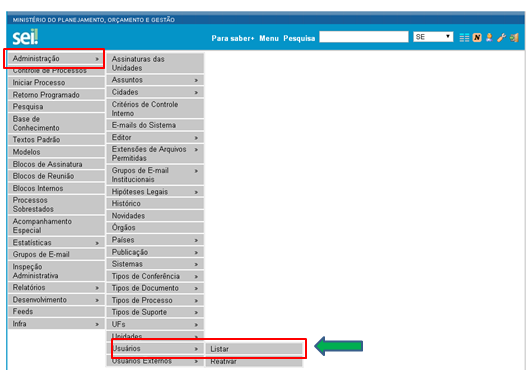The width and height of the screenshot is (528, 377).
Task: Open the SE unit dropdown
Action: point(433,37)
